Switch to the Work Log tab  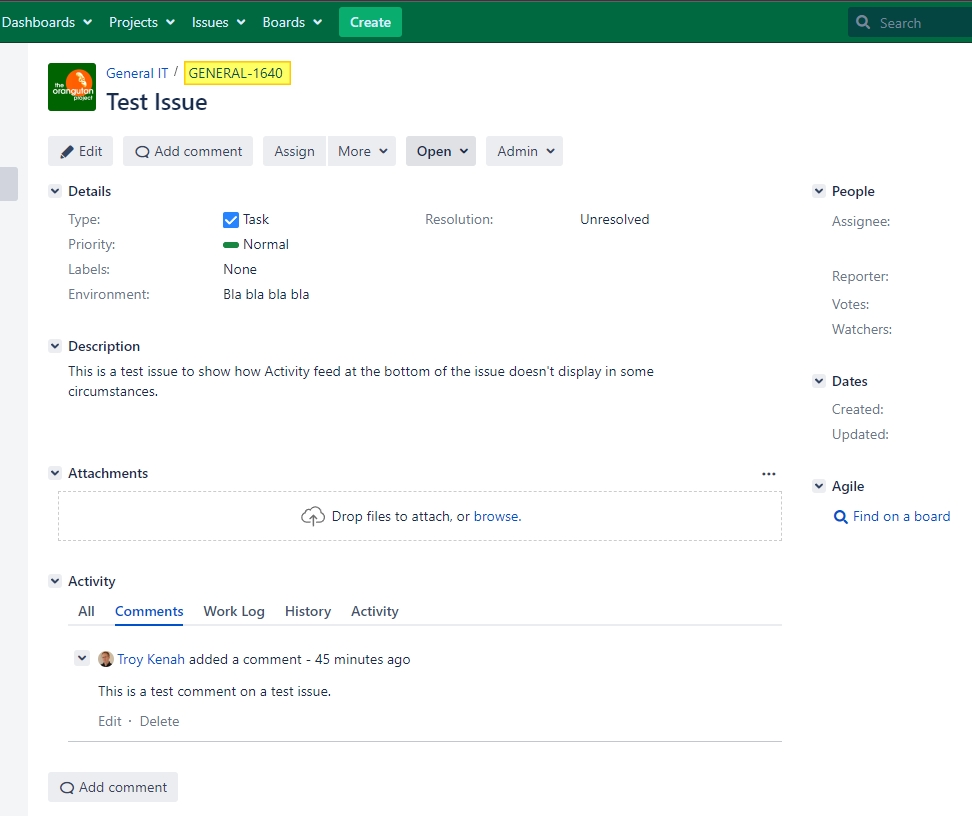pos(234,611)
